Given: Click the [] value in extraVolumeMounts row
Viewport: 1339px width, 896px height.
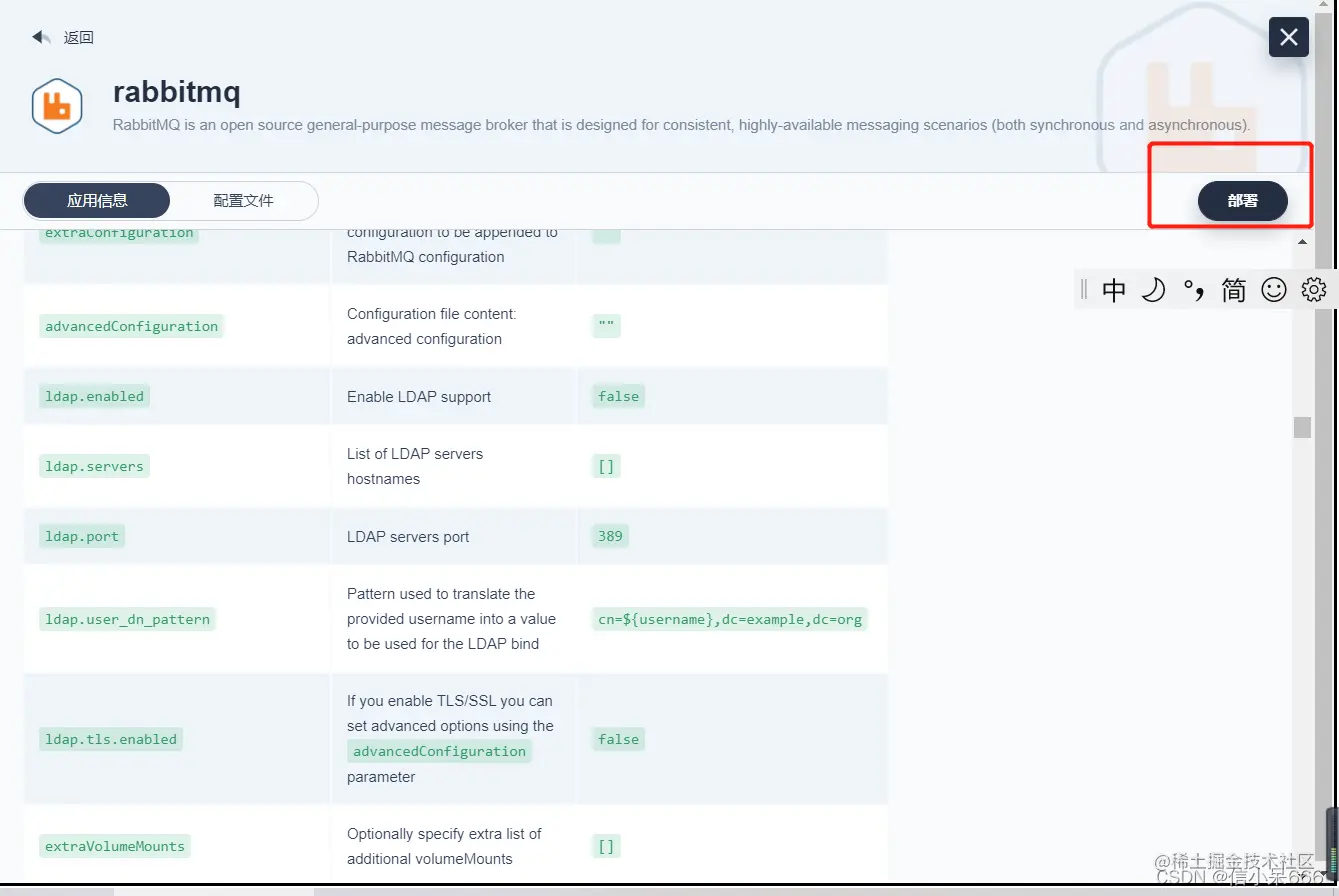Looking at the screenshot, I should (606, 846).
